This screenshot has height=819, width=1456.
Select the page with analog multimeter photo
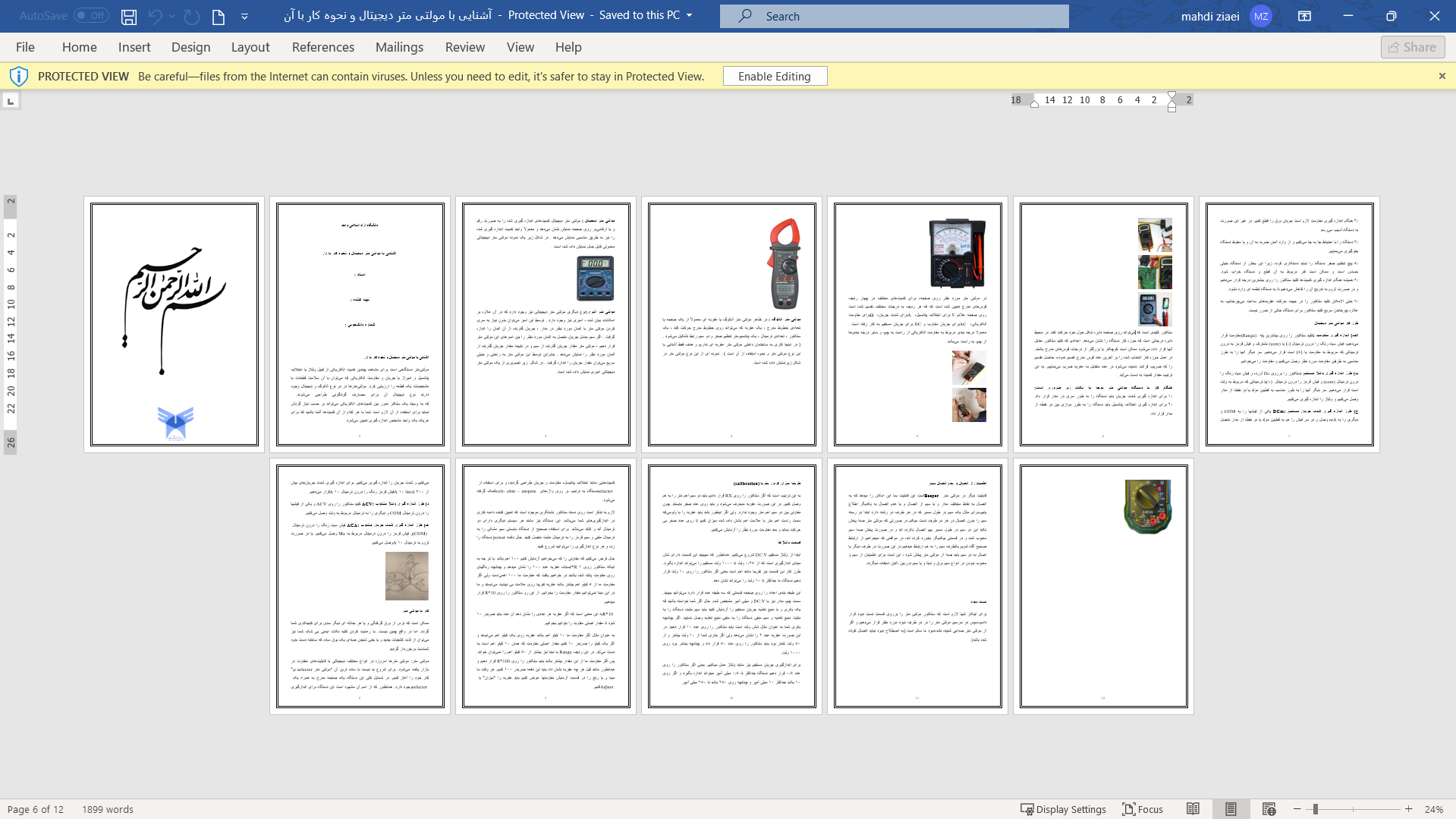pyautogui.click(x=917, y=325)
